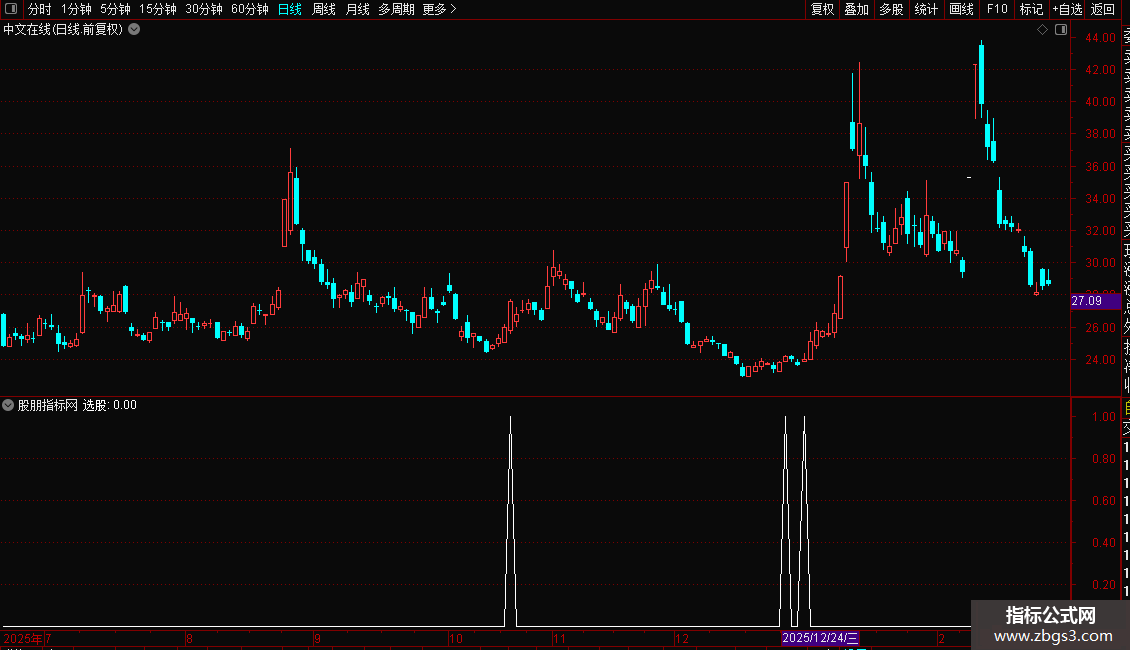Image resolution: width=1130 pixels, height=650 pixels.
Task: Open the 复权 adjustment options
Action: pyautogui.click(x=822, y=9)
